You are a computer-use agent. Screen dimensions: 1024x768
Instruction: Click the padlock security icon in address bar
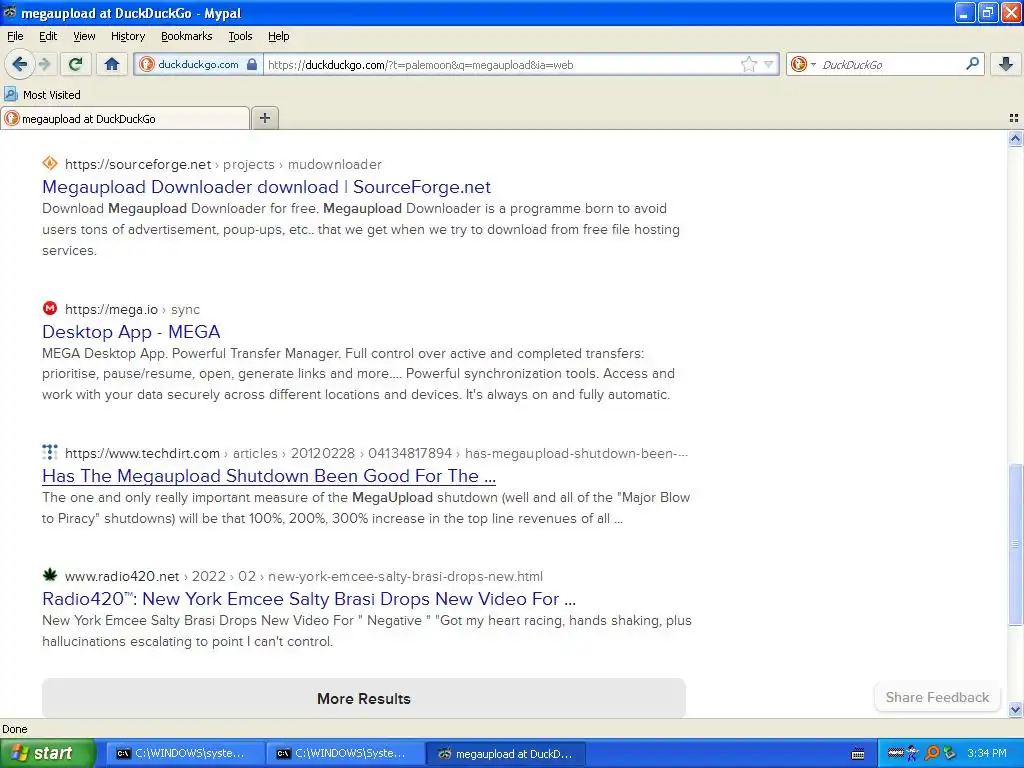(252, 64)
